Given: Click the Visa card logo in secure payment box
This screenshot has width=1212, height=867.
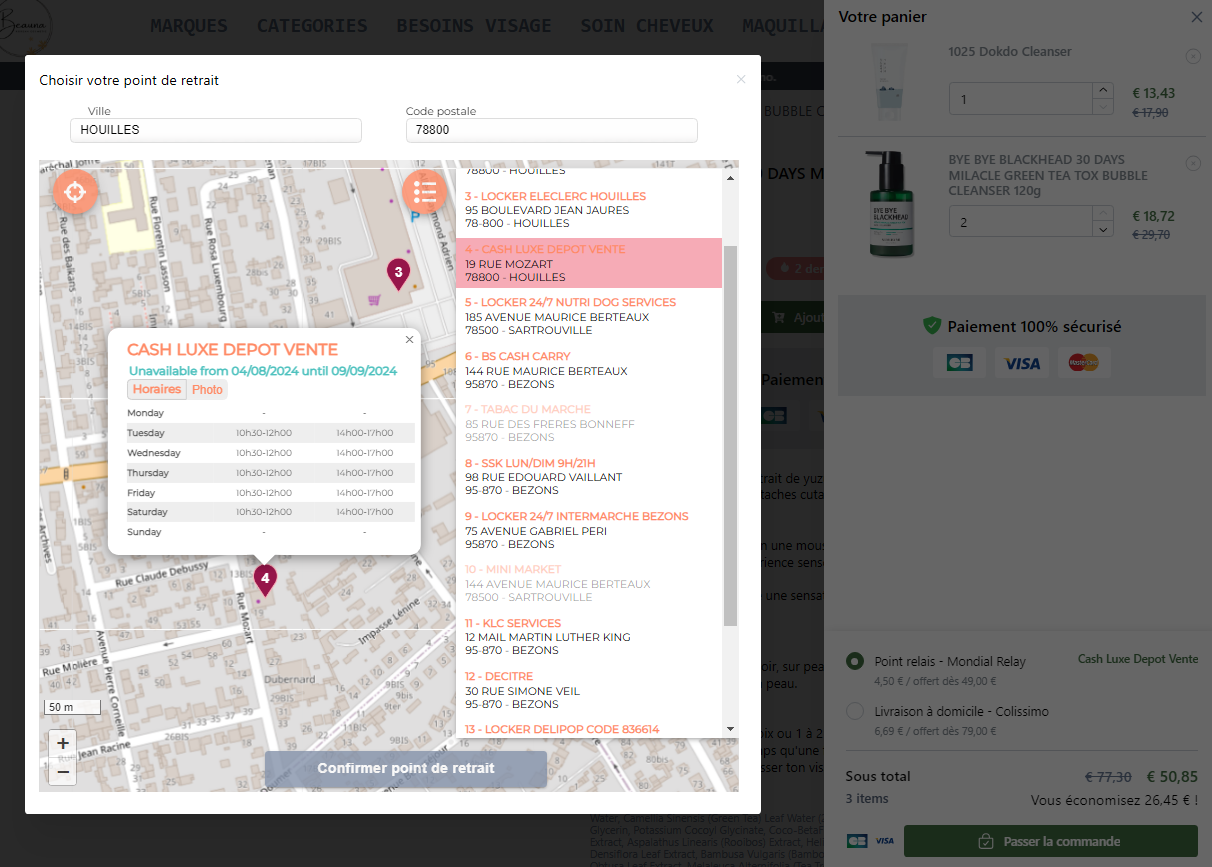Looking at the screenshot, I should point(1022,363).
